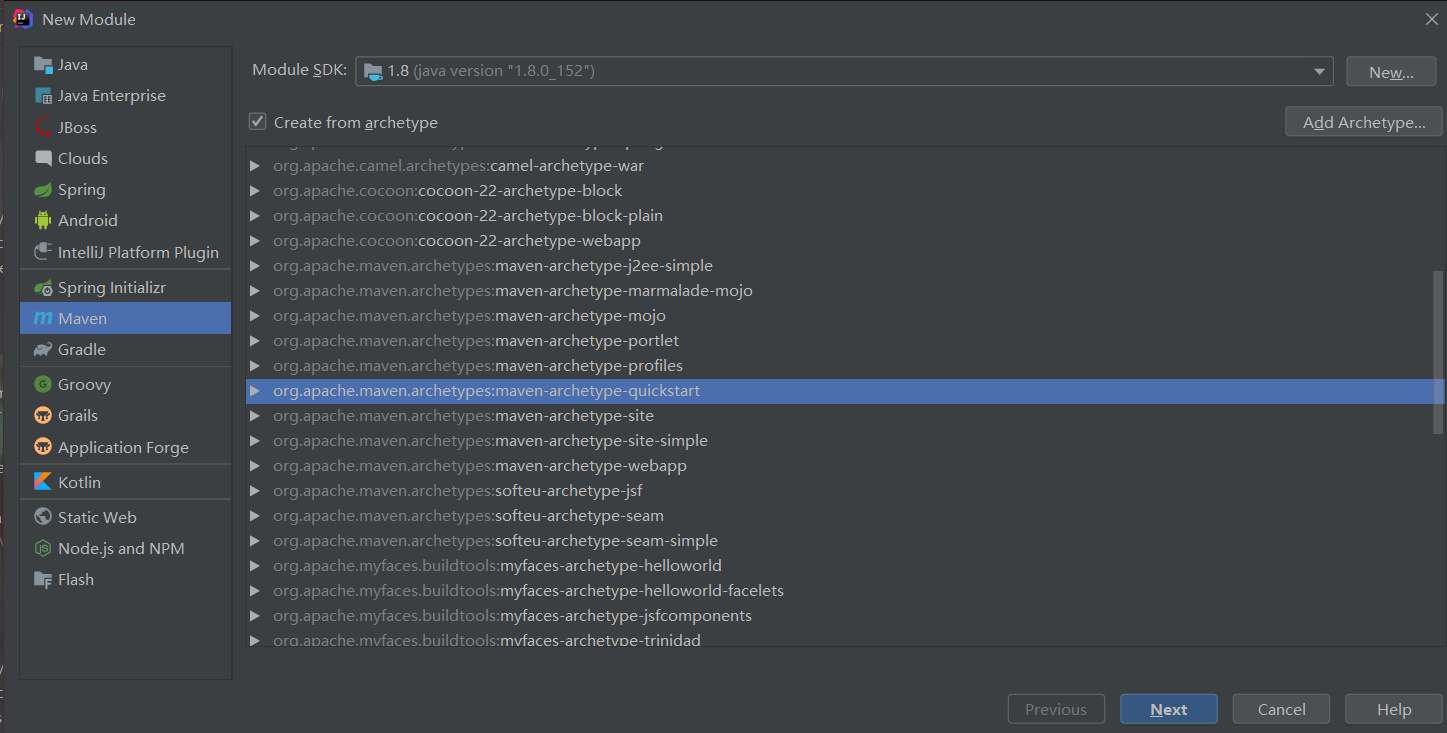
Task: Click the Groovy green G icon
Action: pyautogui.click(x=43, y=384)
